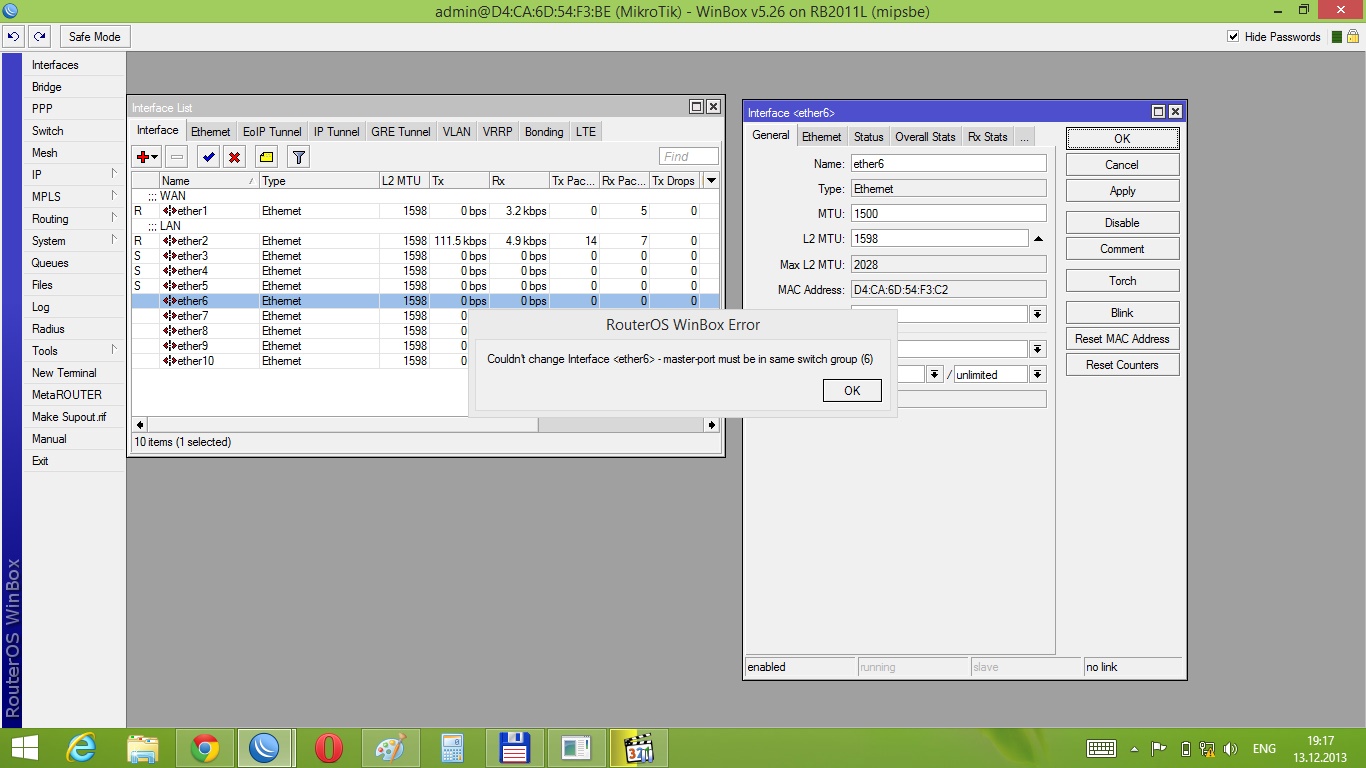Click the Redo arrow in WinBox toolbar

pyautogui.click(x=40, y=37)
